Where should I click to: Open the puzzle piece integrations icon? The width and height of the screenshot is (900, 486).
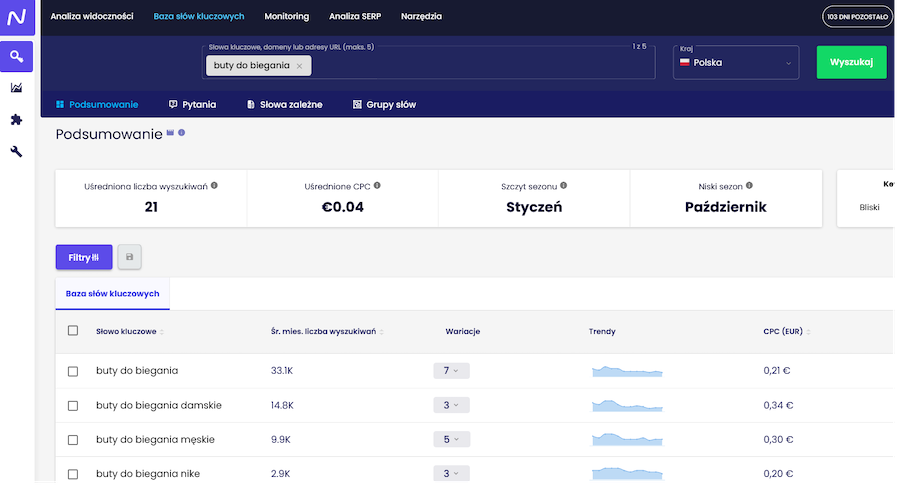(x=17, y=119)
